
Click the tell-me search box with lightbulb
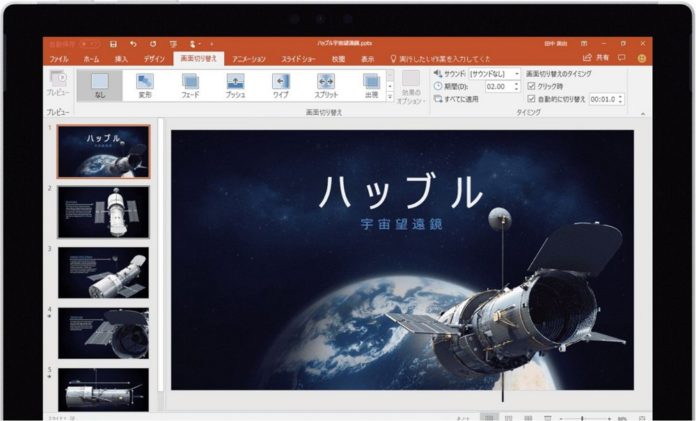(440, 59)
